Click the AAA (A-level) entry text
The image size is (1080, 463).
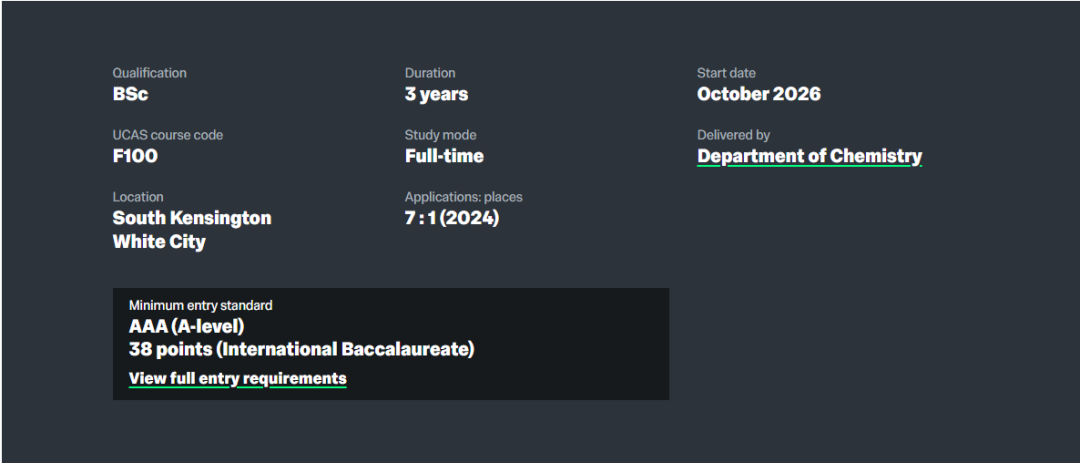(186, 326)
